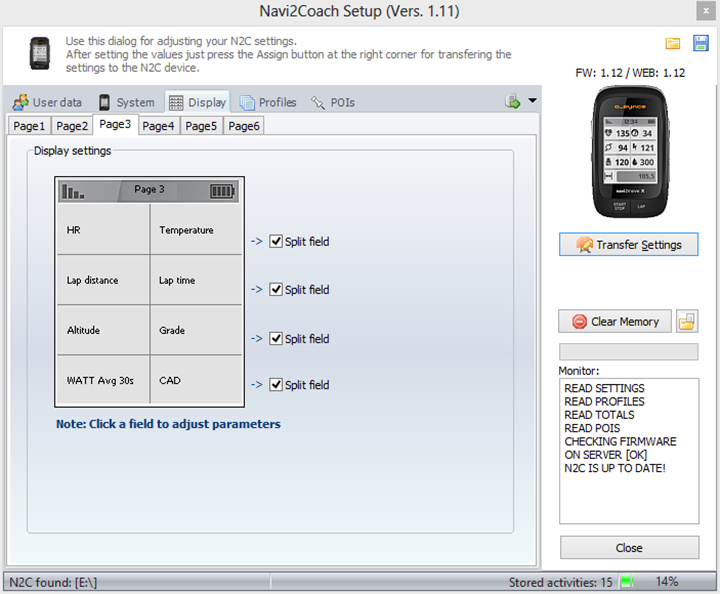Close the Navi2Coach Setup window
This screenshot has width=720, height=594.
pos(705,11)
